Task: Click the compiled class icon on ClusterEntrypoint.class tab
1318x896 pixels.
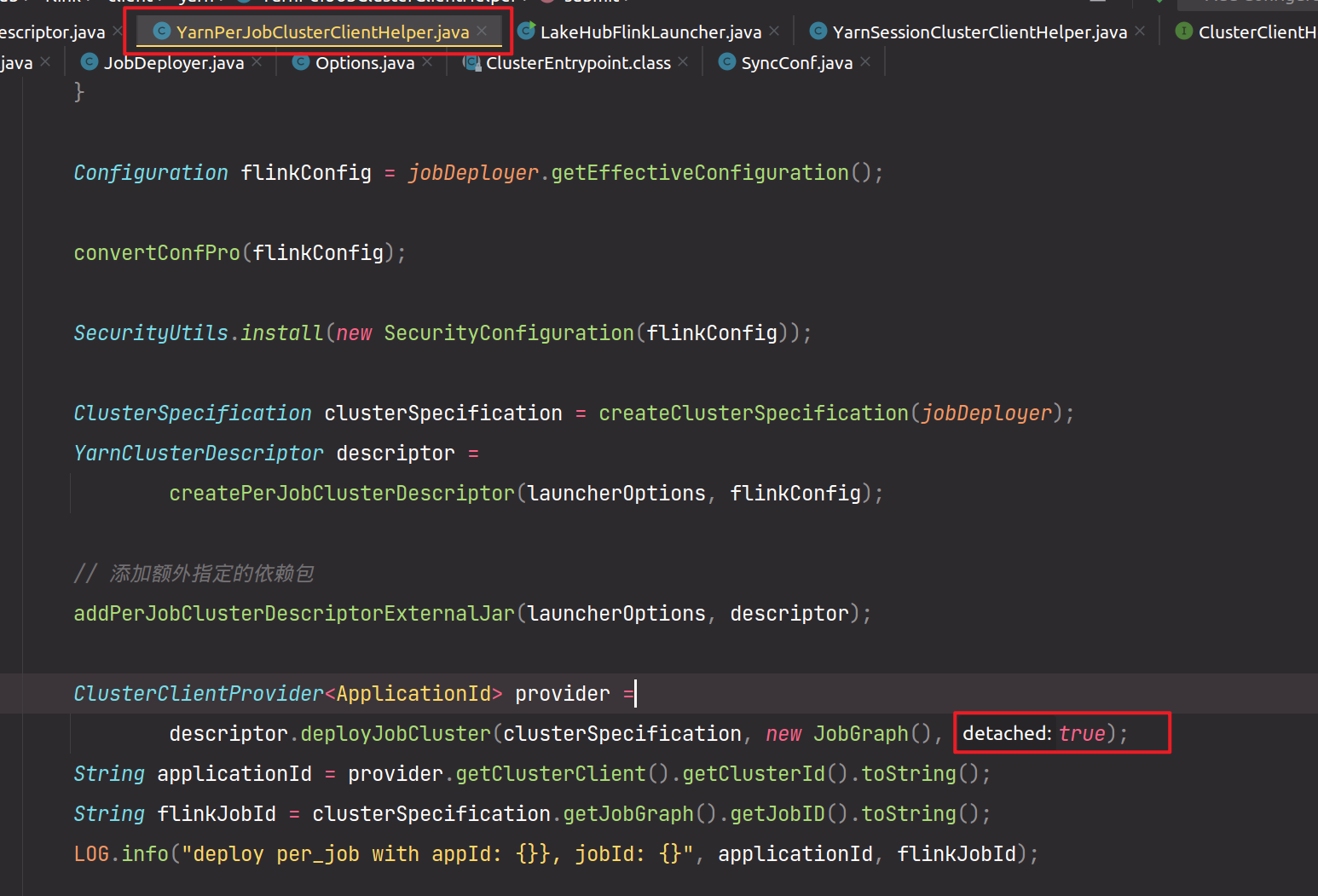Action: click(x=471, y=62)
